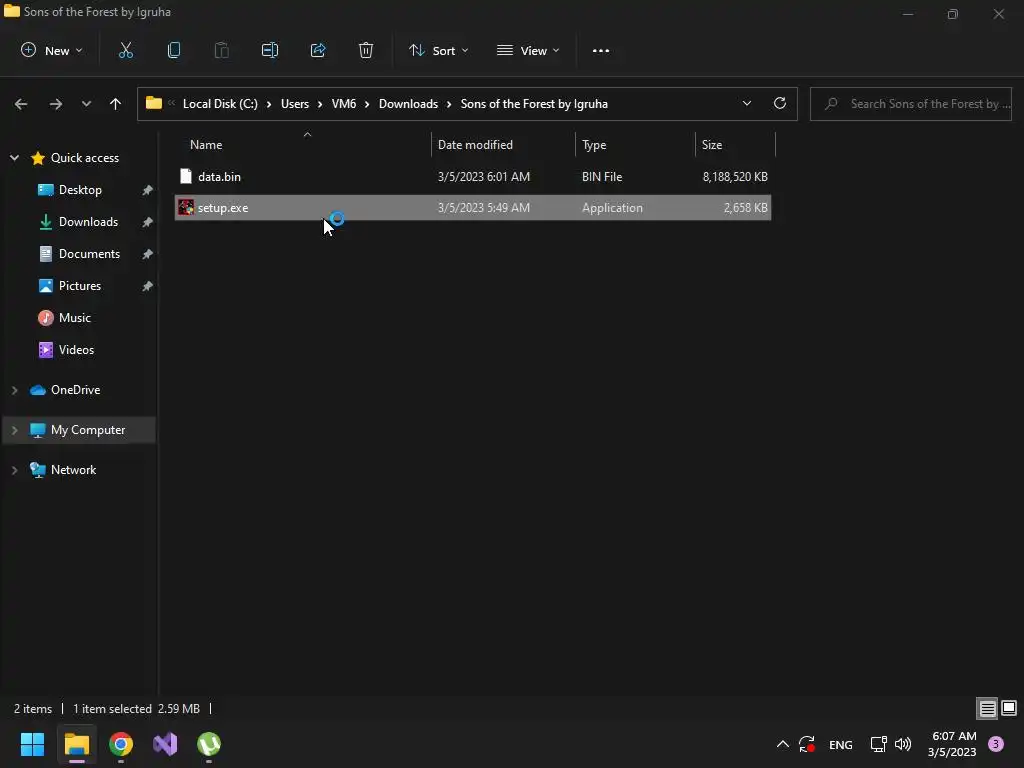Open uTorrent from the taskbar
The width and height of the screenshot is (1024, 768).
[x=209, y=744]
